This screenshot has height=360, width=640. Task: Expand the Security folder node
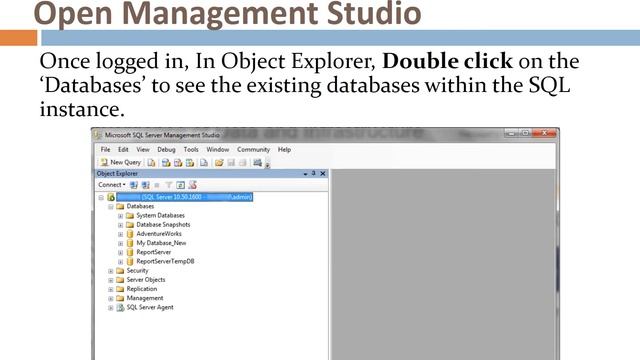coord(111,271)
